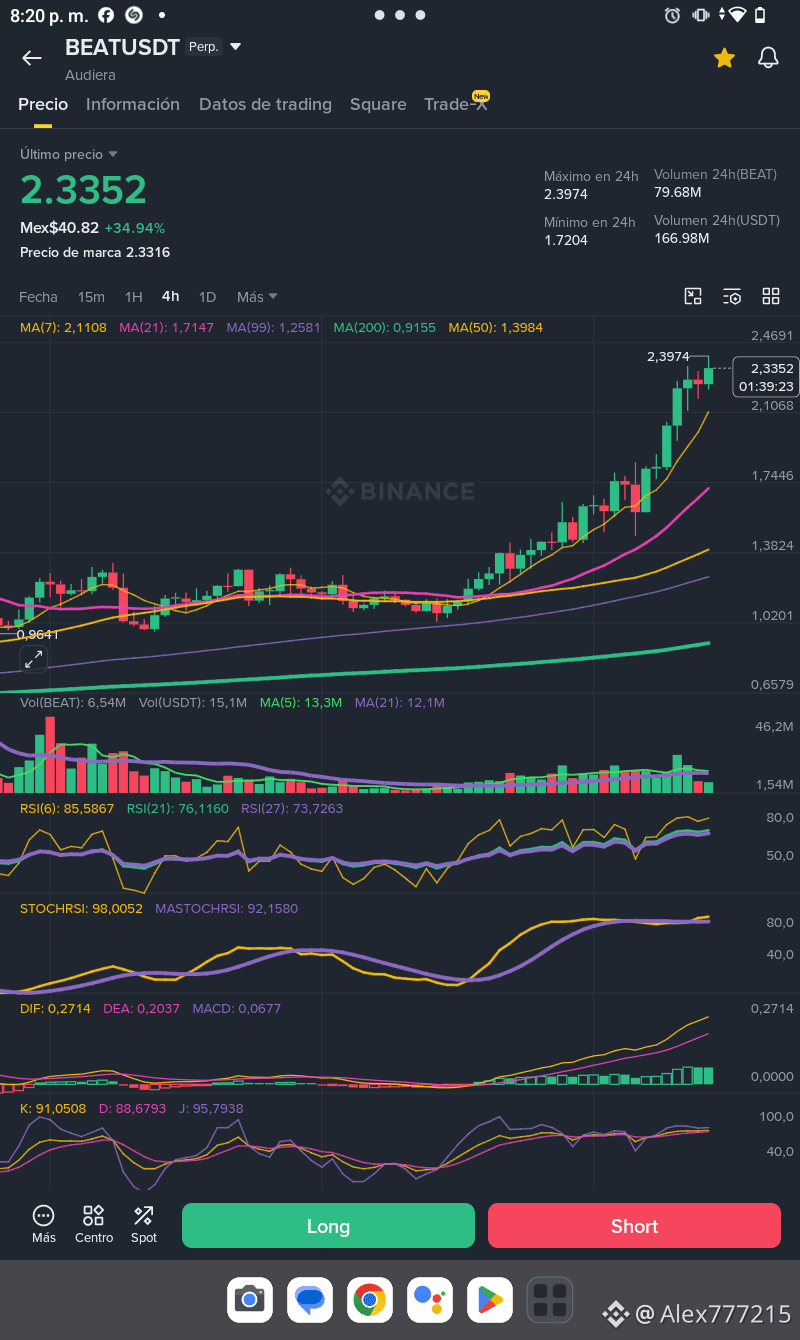Go back using the arrow icon
This screenshot has height=1340, width=800.
click(32, 58)
